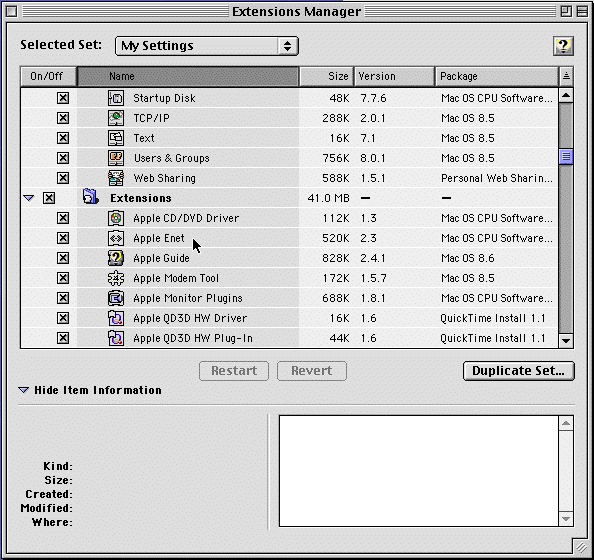Sort by the Version column header
The image size is (594, 560).
(x=394, y=76)
